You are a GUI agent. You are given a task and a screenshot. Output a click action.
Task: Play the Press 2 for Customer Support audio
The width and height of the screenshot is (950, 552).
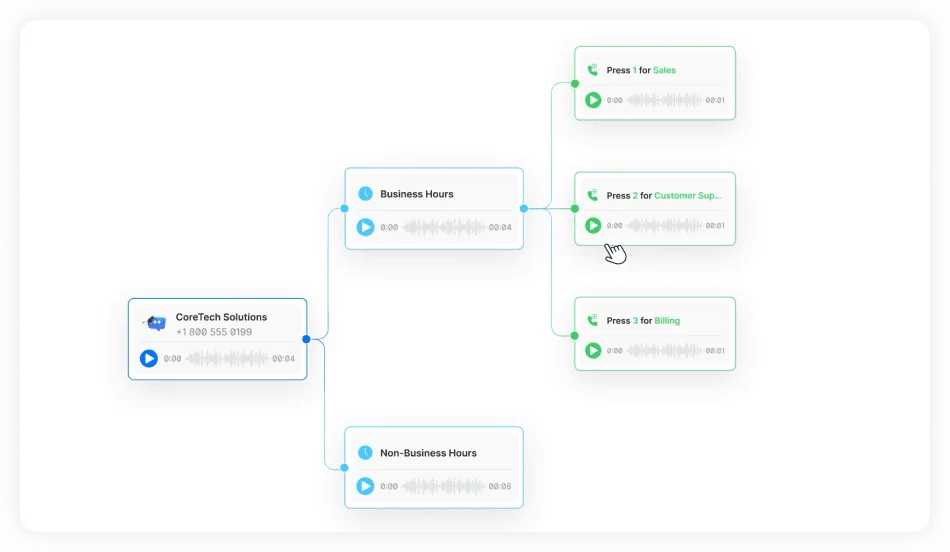(593, 225)
